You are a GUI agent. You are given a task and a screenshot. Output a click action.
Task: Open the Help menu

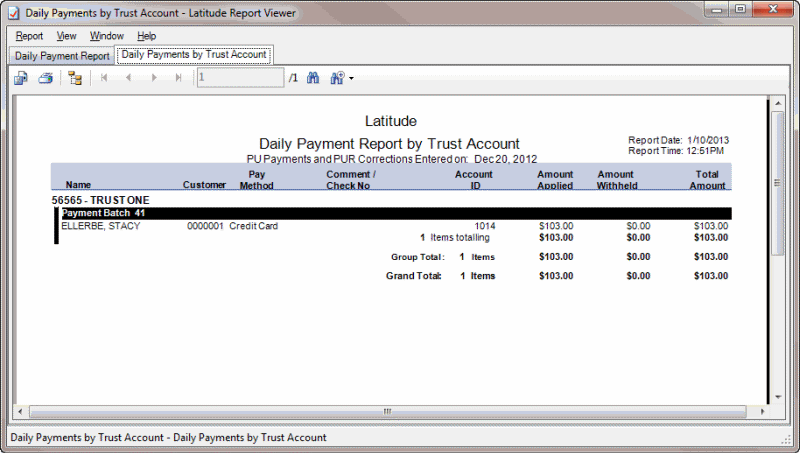146,36
